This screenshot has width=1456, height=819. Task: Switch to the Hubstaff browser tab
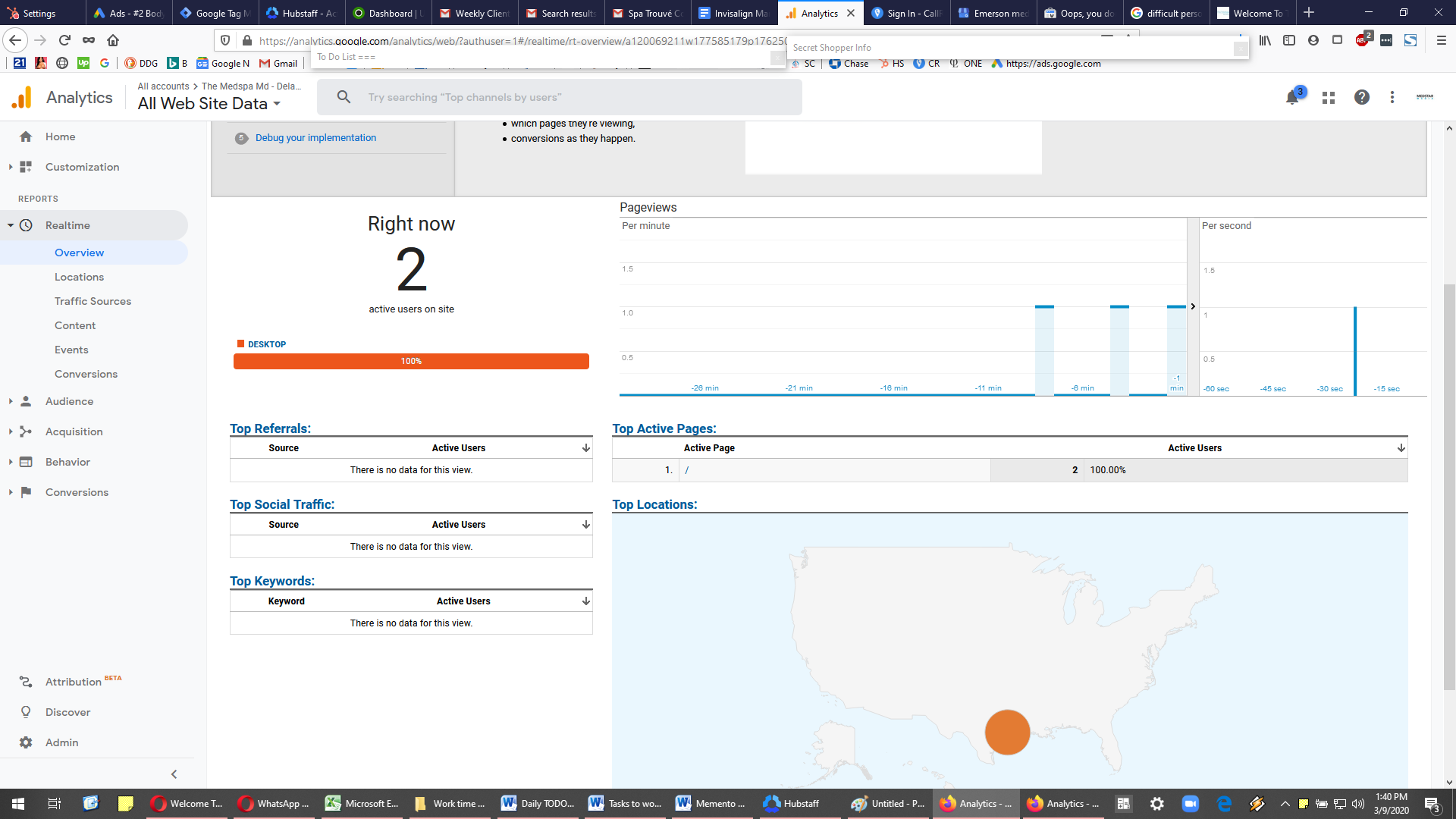[302, 13]
